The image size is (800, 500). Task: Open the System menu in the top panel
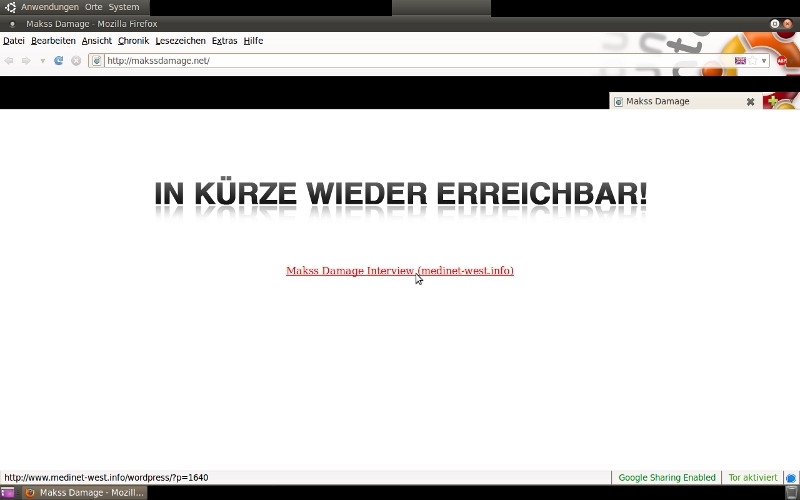123,7
